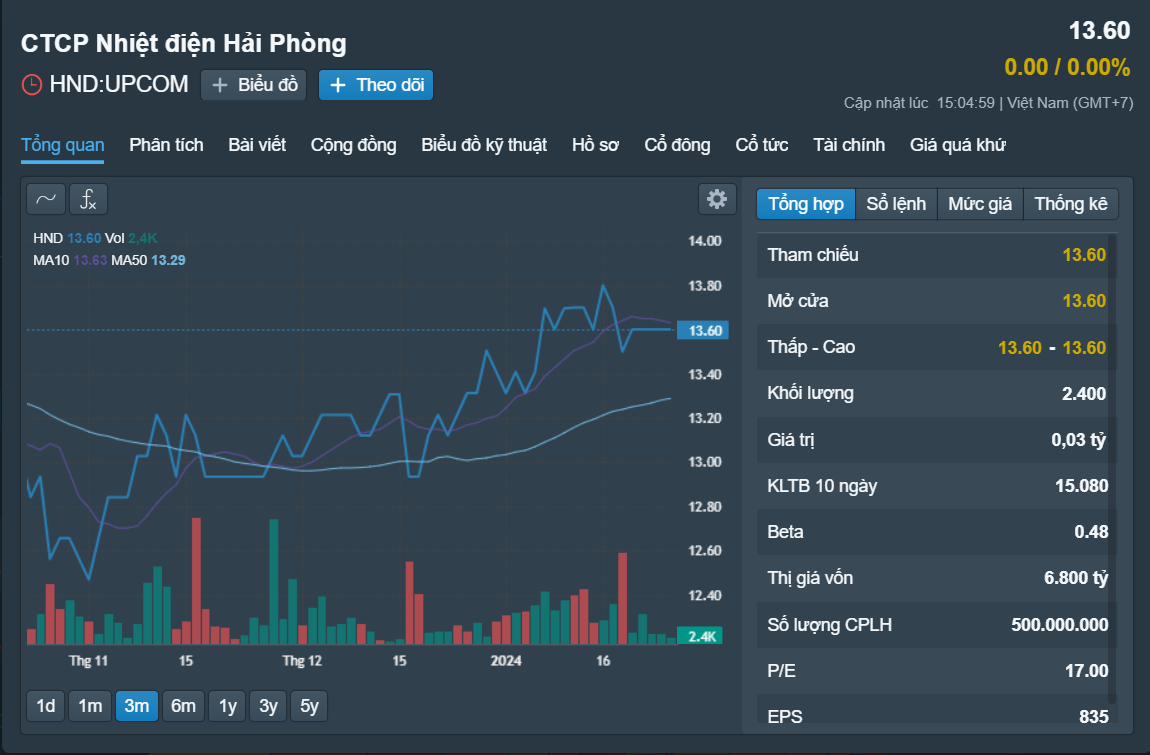The image size is (1150, 755).
Task: Set chart range to 6m
Action: tap(183, 706)
